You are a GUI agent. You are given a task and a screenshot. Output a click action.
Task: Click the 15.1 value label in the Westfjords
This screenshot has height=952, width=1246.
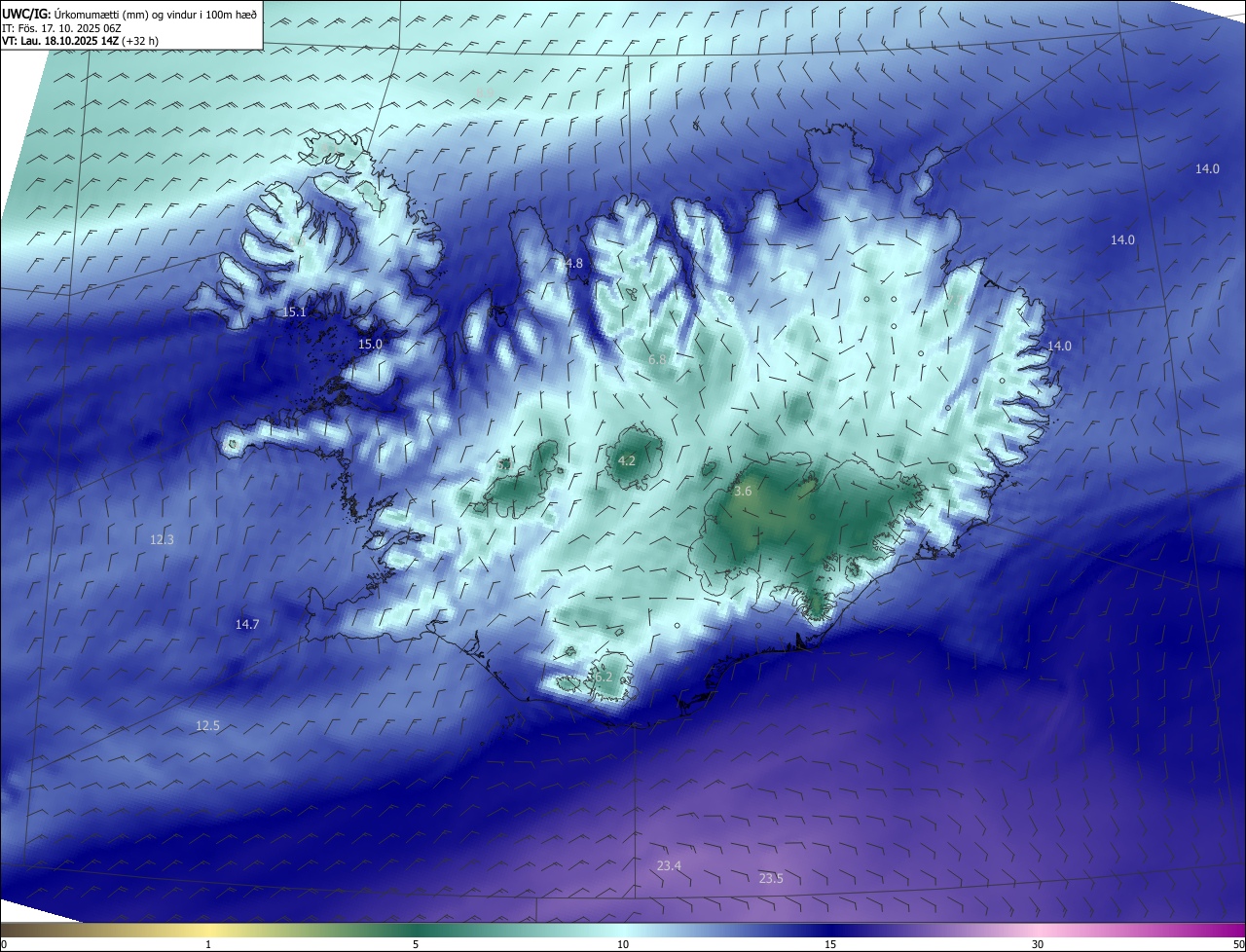click(295, 312)
